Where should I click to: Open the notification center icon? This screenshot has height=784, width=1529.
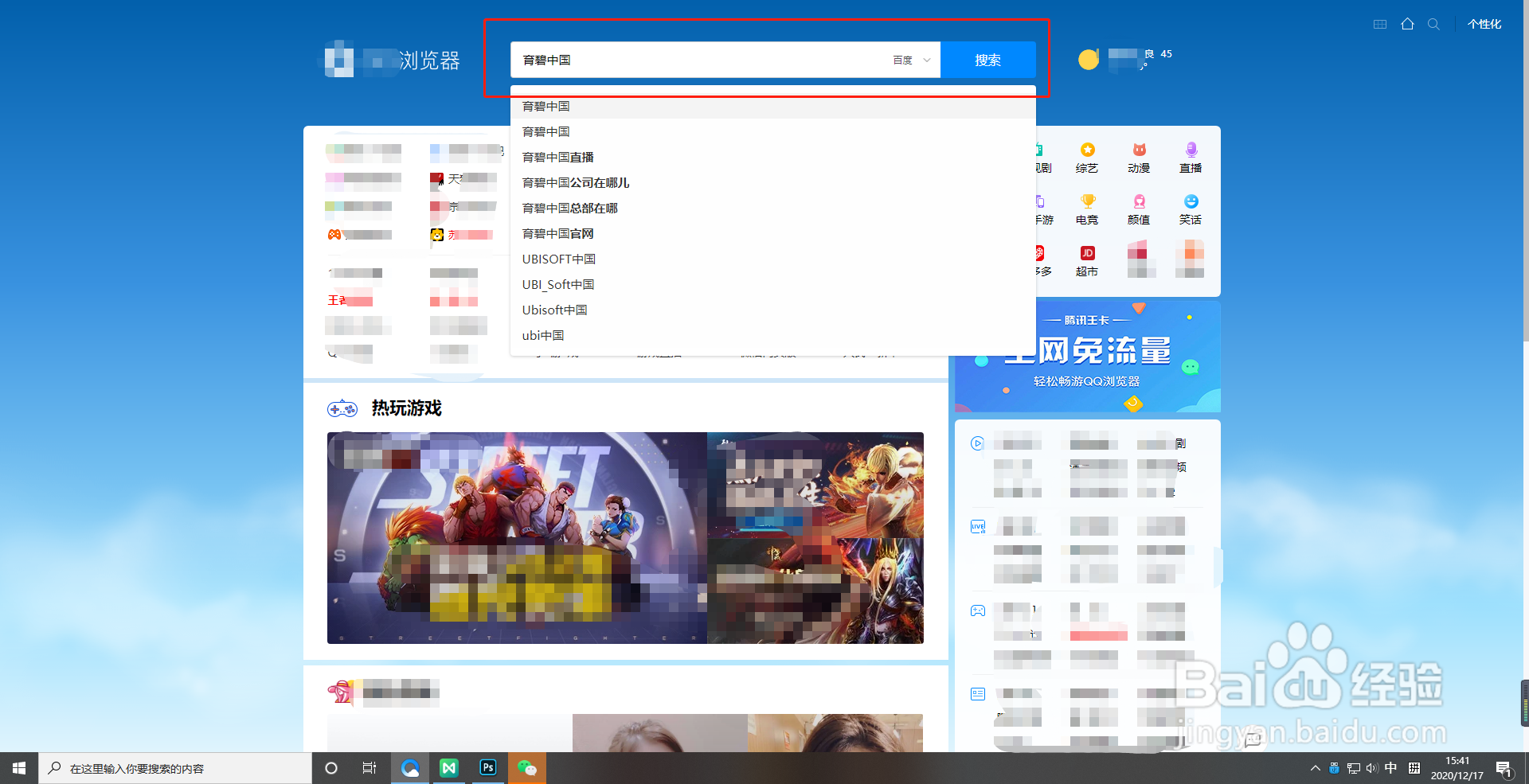click(1504, 768)
